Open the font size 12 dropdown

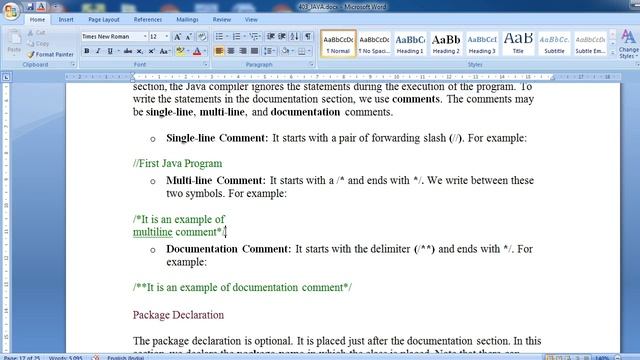[167, 37]
